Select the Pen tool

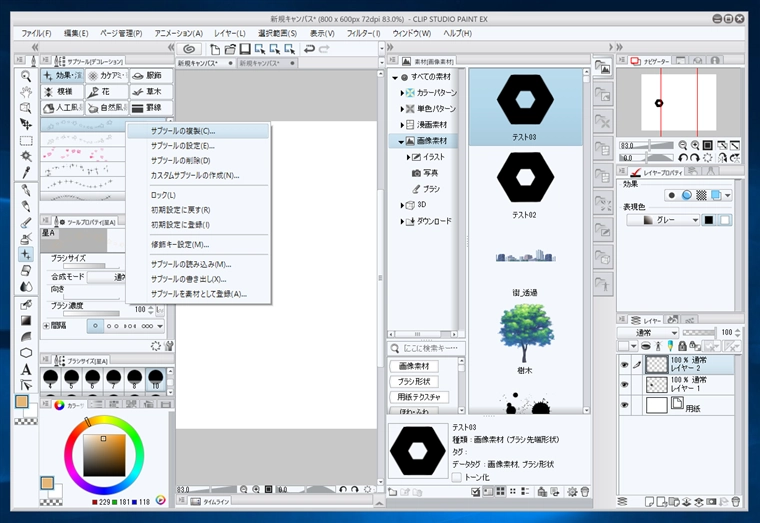[26, 190]
